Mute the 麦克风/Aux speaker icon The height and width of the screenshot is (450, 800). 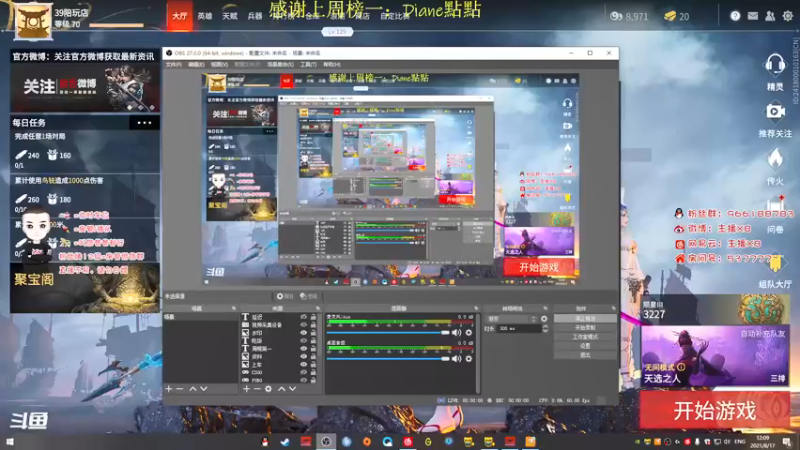click(457, 333)
